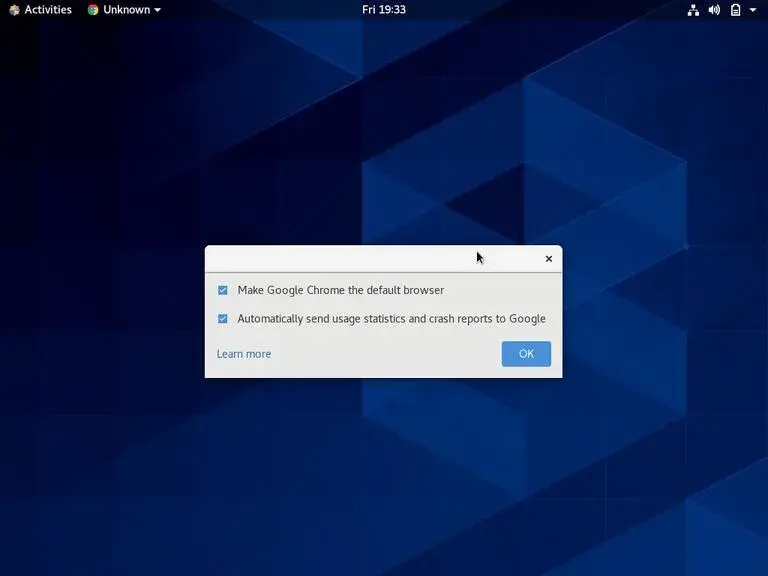
Task: Open the Activities overview
Action: tap(41, 10)
